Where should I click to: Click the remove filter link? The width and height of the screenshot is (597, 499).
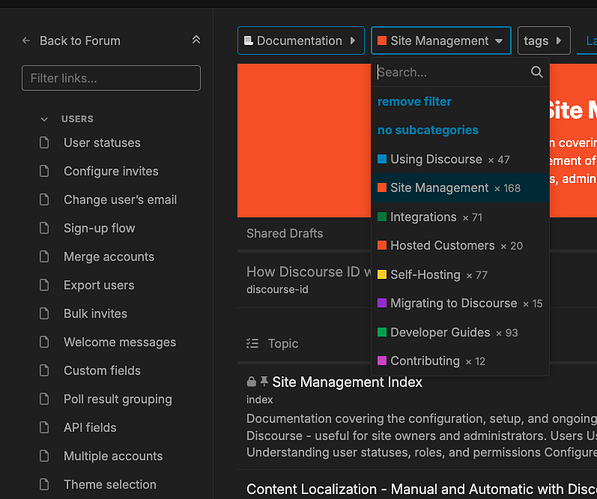pyautogui.click(x=414, y=102)
